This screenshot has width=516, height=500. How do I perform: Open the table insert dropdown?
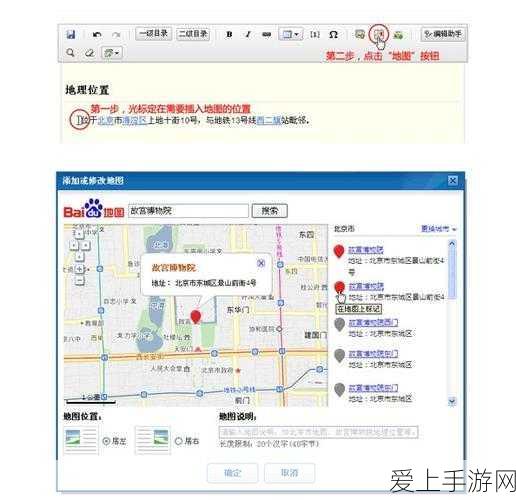(290, 34)
